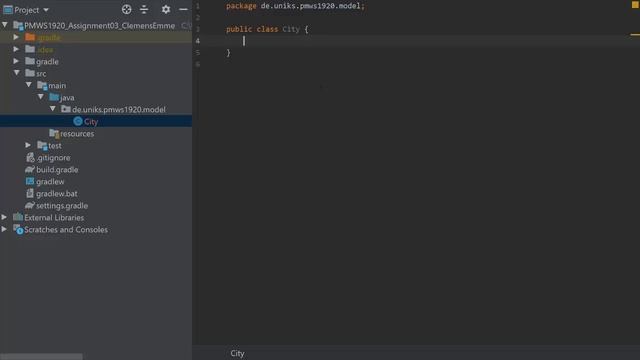This screenshot has width=640, height=360.
Task: Click the blue java source folder icon
Action: pyautogui.click(x=54, y=97)
